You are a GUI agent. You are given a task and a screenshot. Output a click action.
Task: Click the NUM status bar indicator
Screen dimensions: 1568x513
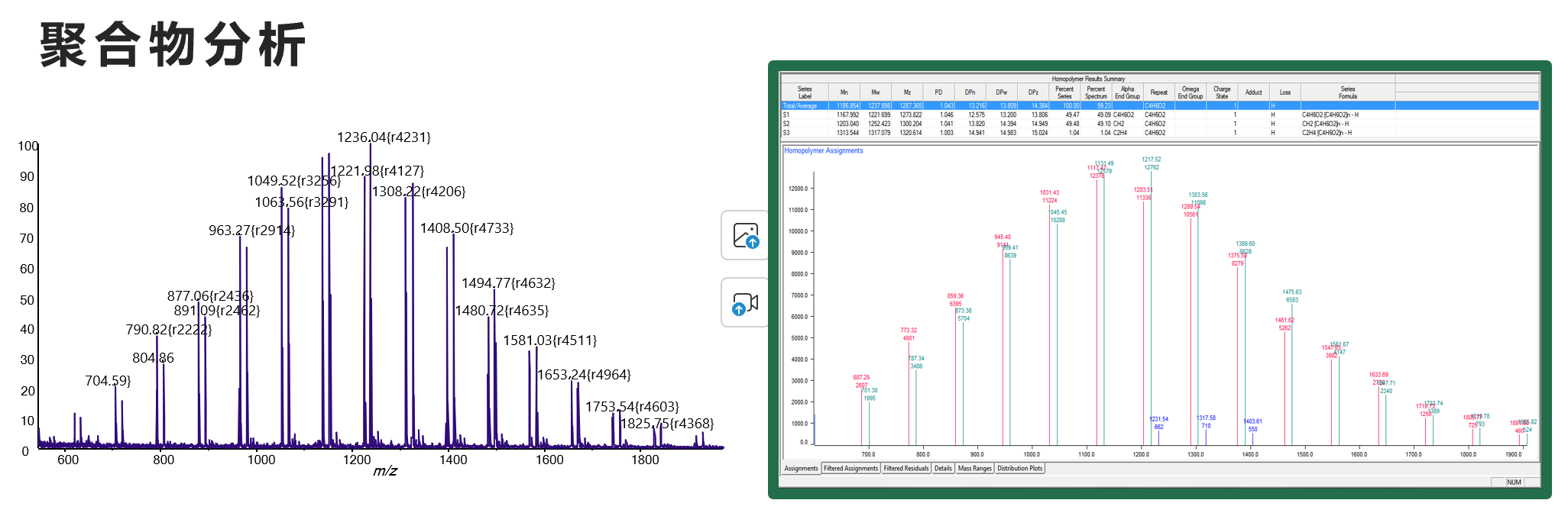click(x=1514, y=482)
